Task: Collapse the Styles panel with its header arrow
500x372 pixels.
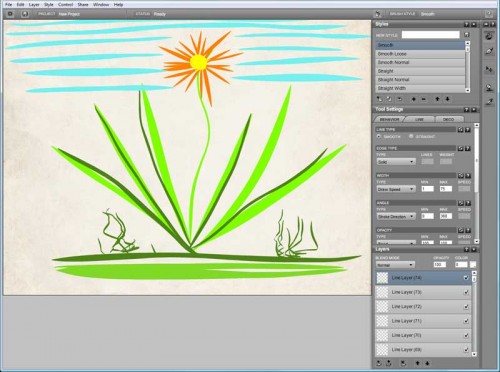Action: click(474, 24)
